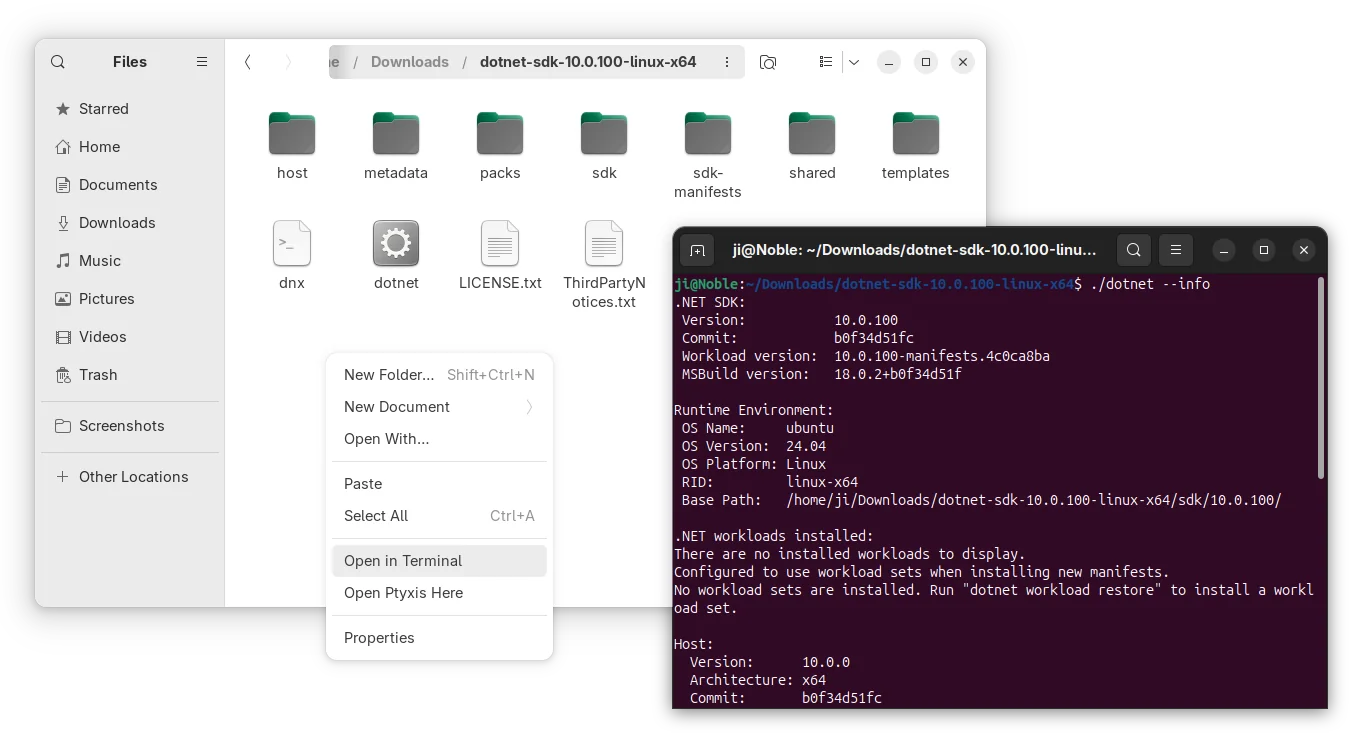Viewport: 1355px width, 747px height.
Task: Click the terminal vertical scrollbar
Action: [x=1320, y=380]
